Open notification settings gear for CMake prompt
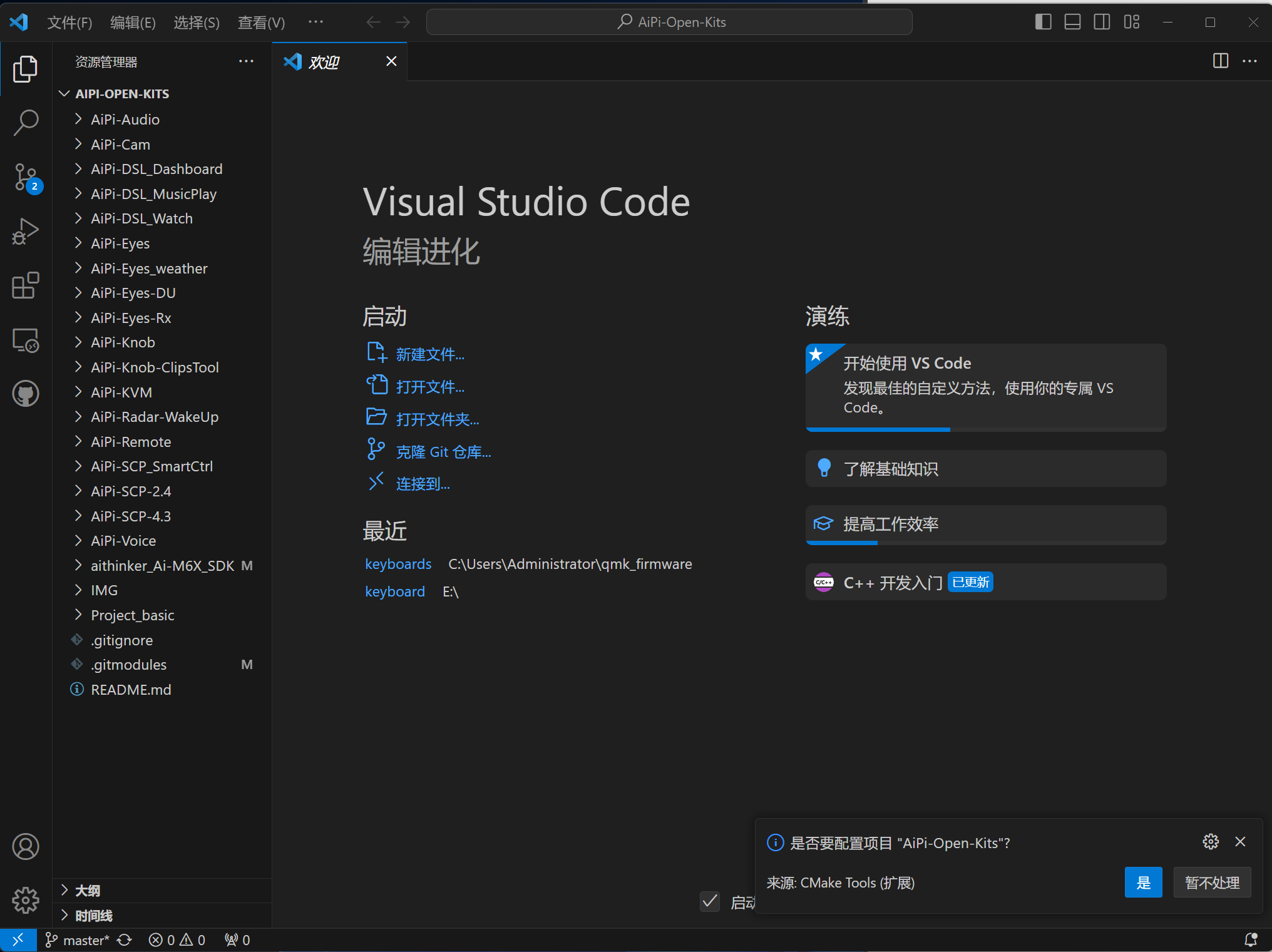This screenshot has width=1272, height=952. (1211, 841)
